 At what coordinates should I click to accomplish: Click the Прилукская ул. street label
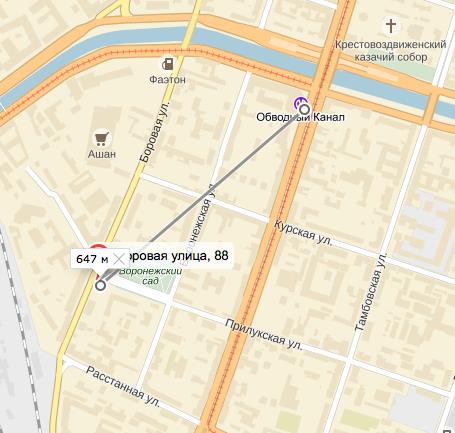(x=264, y=334)
